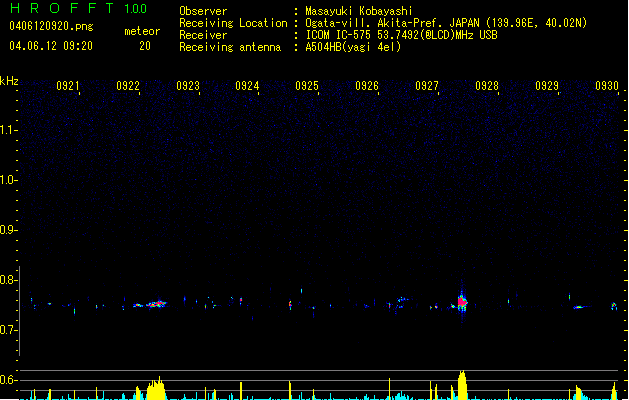Click the Observer name Masayuki Kobayashi
This screenshot has height=400, width=629.
pyautogui.click(x=359, y=11)
